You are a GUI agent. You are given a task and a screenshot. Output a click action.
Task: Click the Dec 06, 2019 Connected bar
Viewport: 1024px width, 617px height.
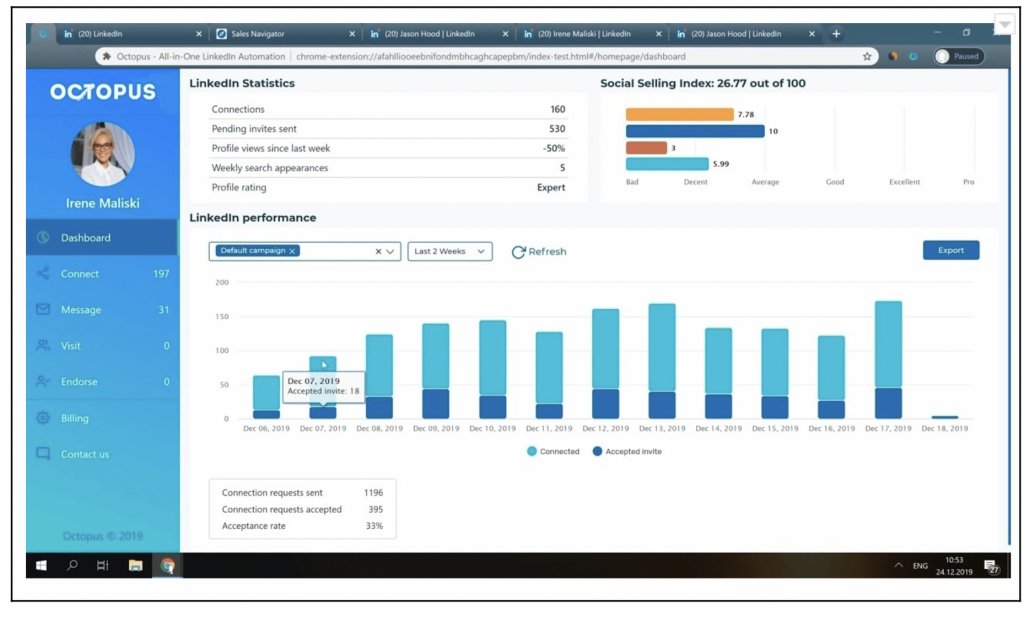click(x=266, y=393)
